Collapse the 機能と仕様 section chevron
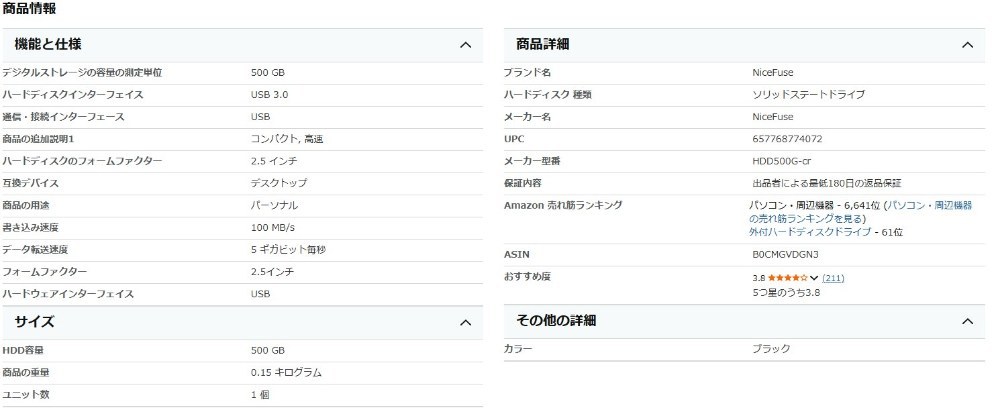 [x=466, y=45]
